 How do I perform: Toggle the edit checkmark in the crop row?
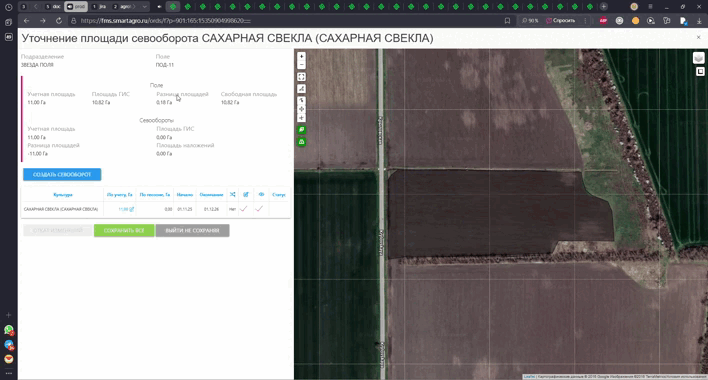coord(244,209)
